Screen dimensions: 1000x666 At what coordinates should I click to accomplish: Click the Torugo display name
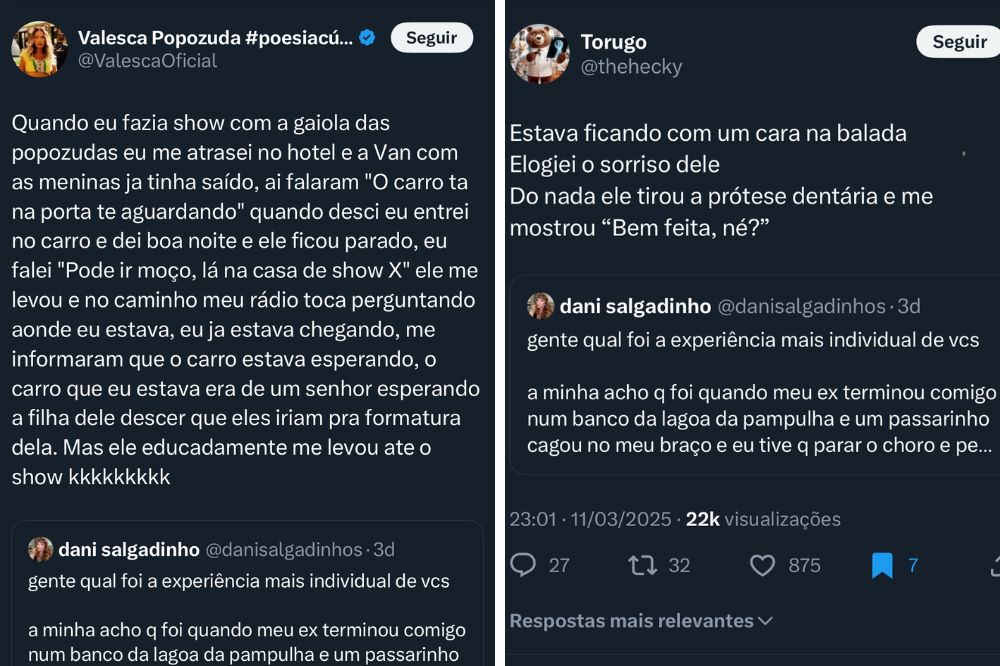[x=613, y=42]
